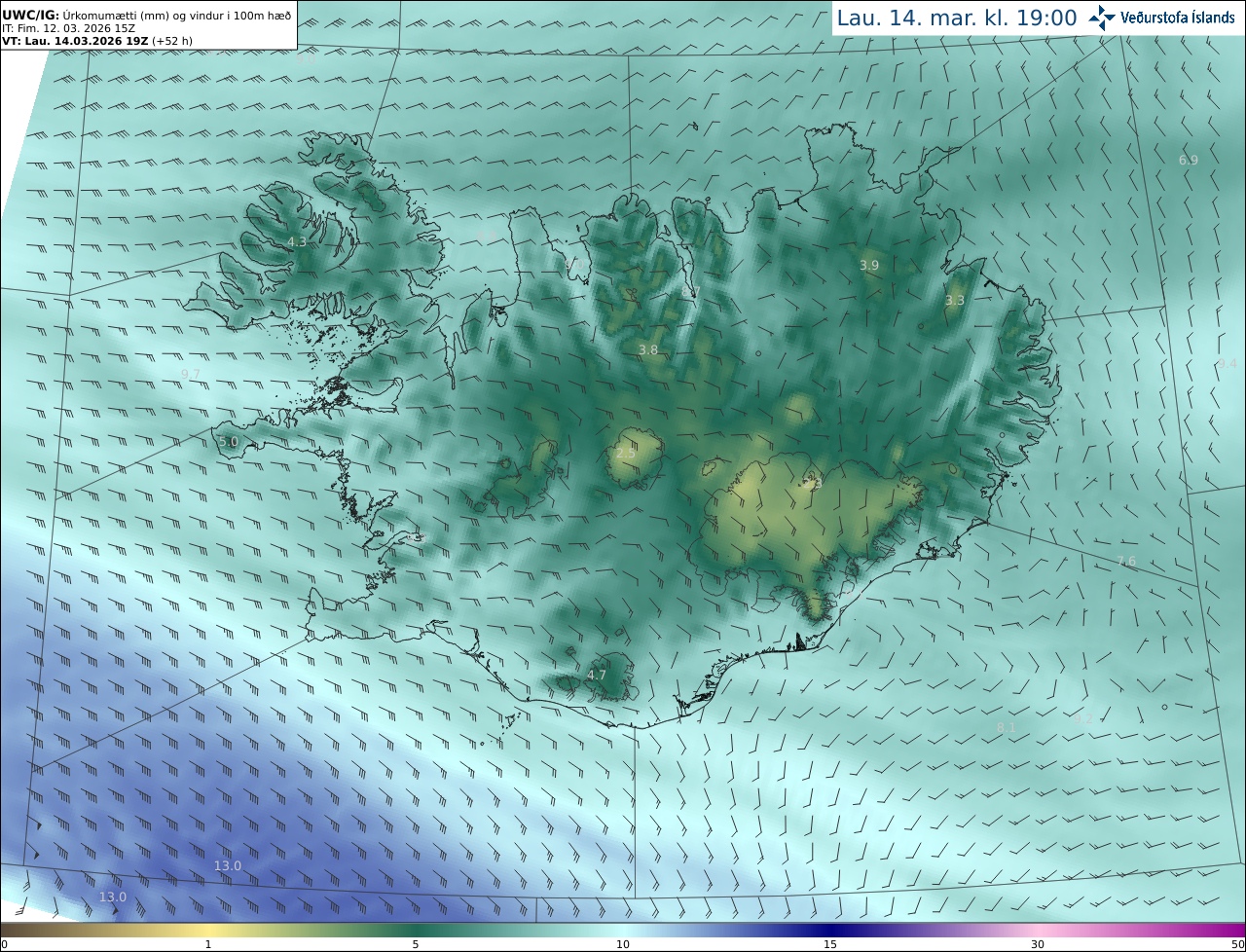The image size is (1246, 952).
Task: Click the 8.1 value over the southeast sea
Action: coord(1007,727)
